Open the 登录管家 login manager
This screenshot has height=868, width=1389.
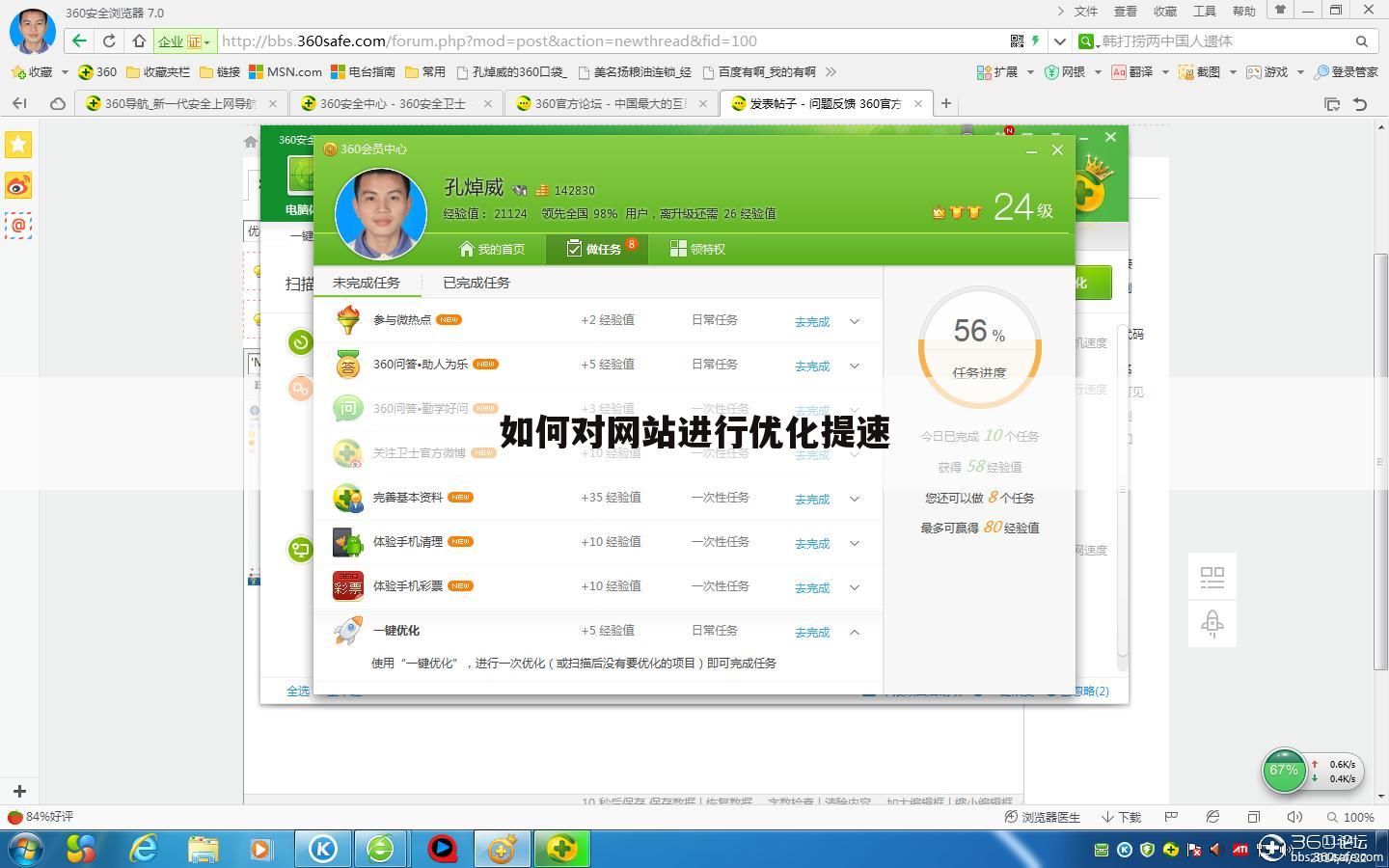click(1347, 71)
